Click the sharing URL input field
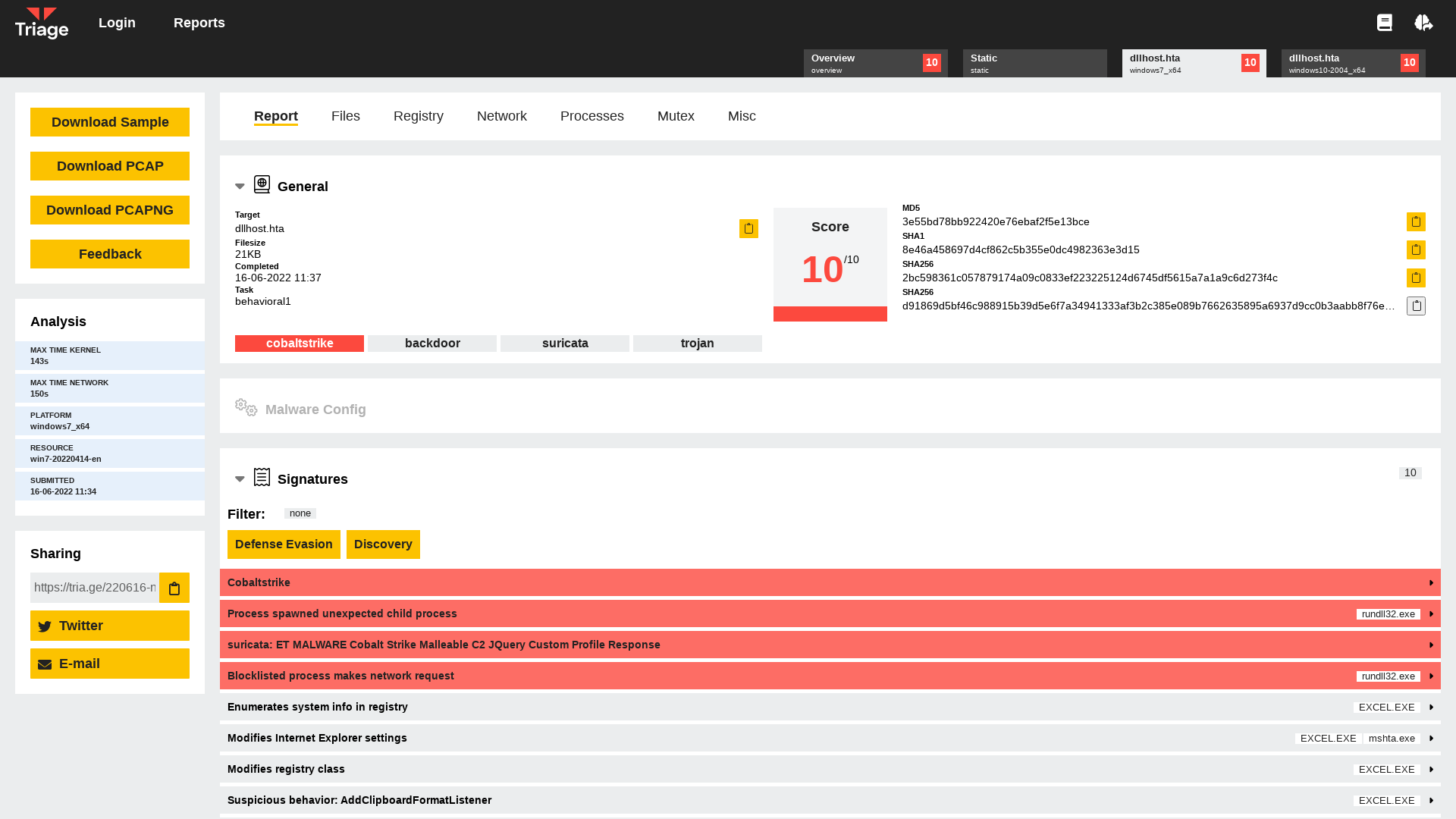Image resolution: width=1456 pixels, height=819 pixels. coord(95,588)
